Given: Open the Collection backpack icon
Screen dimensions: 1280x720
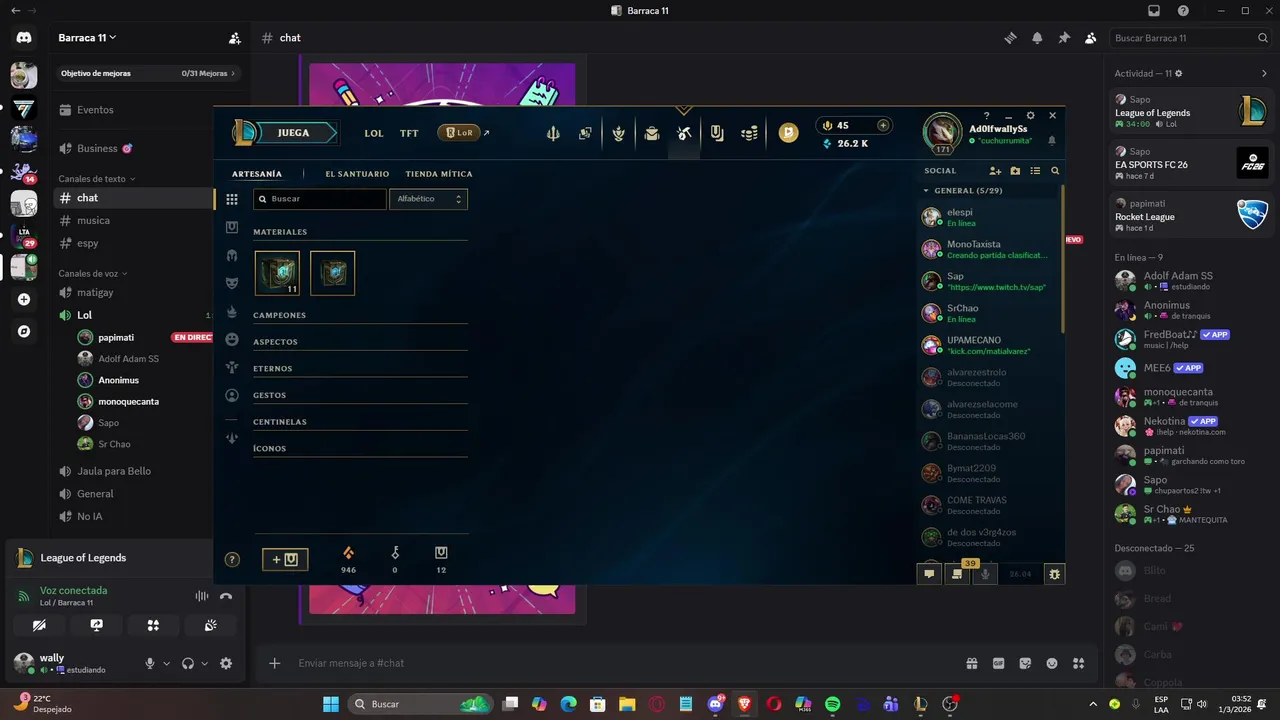Looking at the screenshot, I should coord(652,133).
